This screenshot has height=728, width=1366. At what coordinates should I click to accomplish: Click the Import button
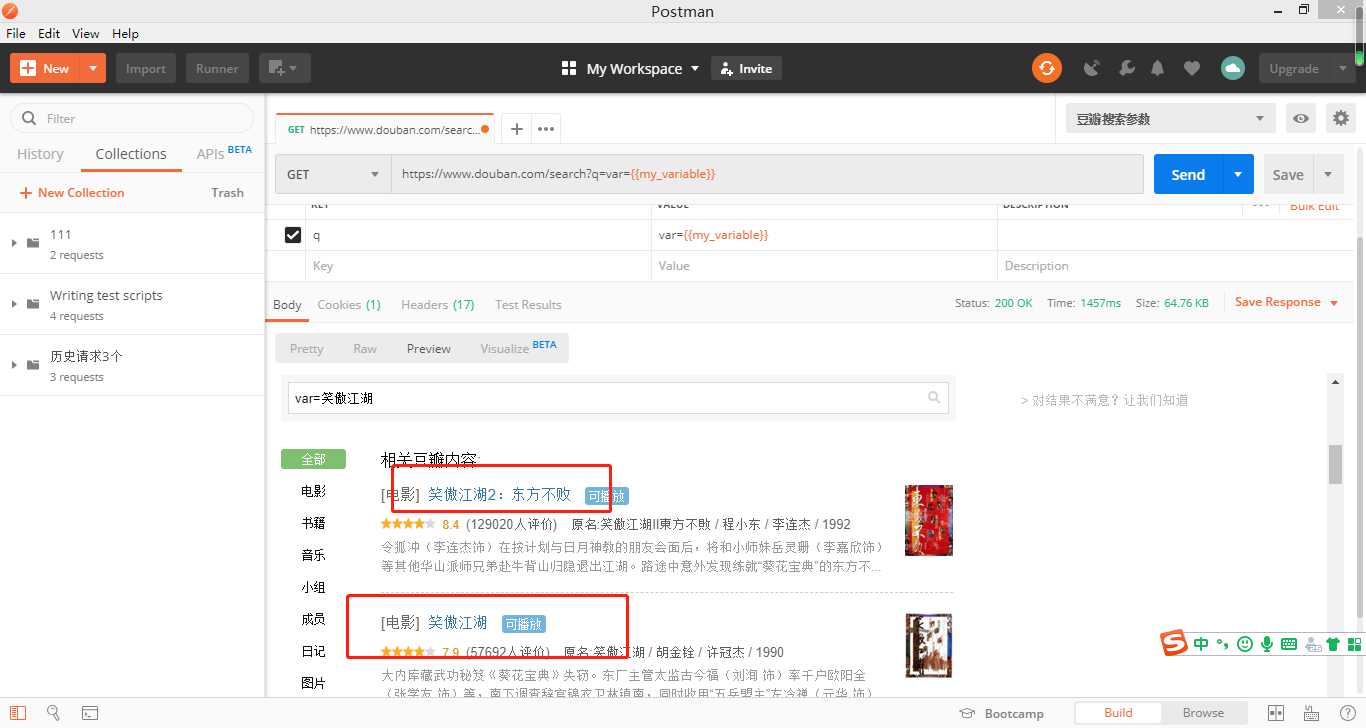click(146, 68)
